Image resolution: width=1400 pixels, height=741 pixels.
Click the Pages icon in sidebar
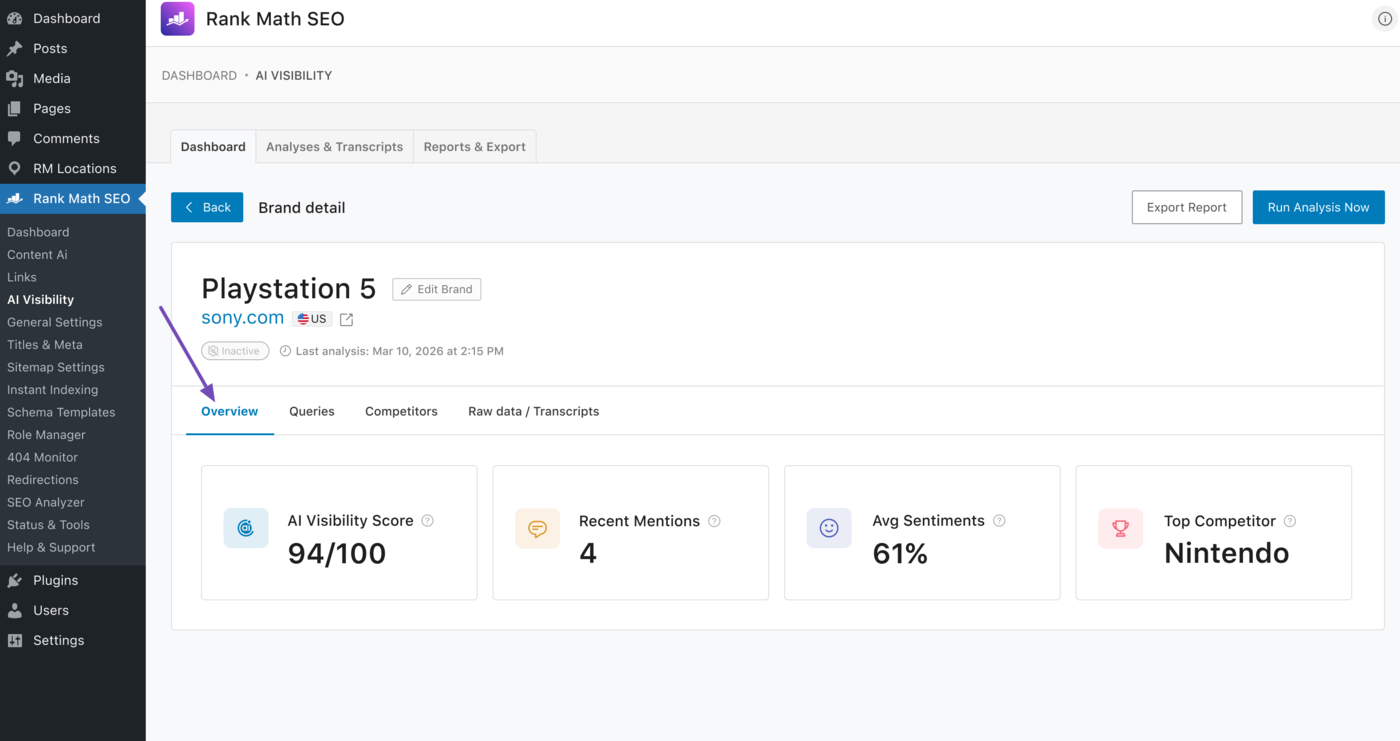(x=15, y=108)
